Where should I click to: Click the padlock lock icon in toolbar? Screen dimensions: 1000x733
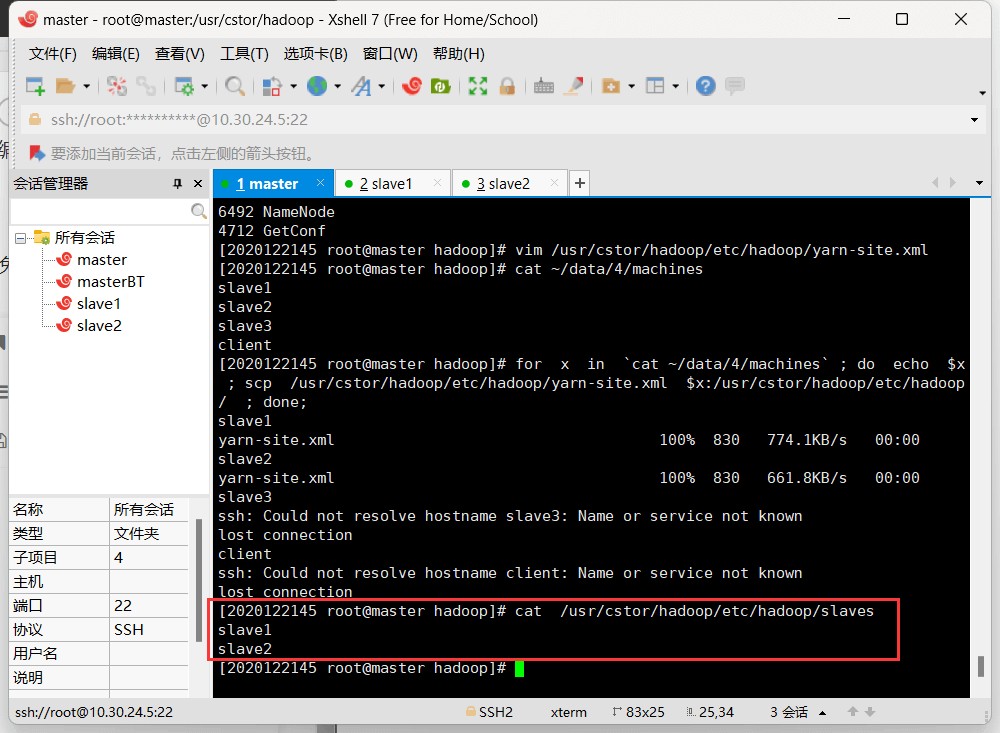click(507, 86)
